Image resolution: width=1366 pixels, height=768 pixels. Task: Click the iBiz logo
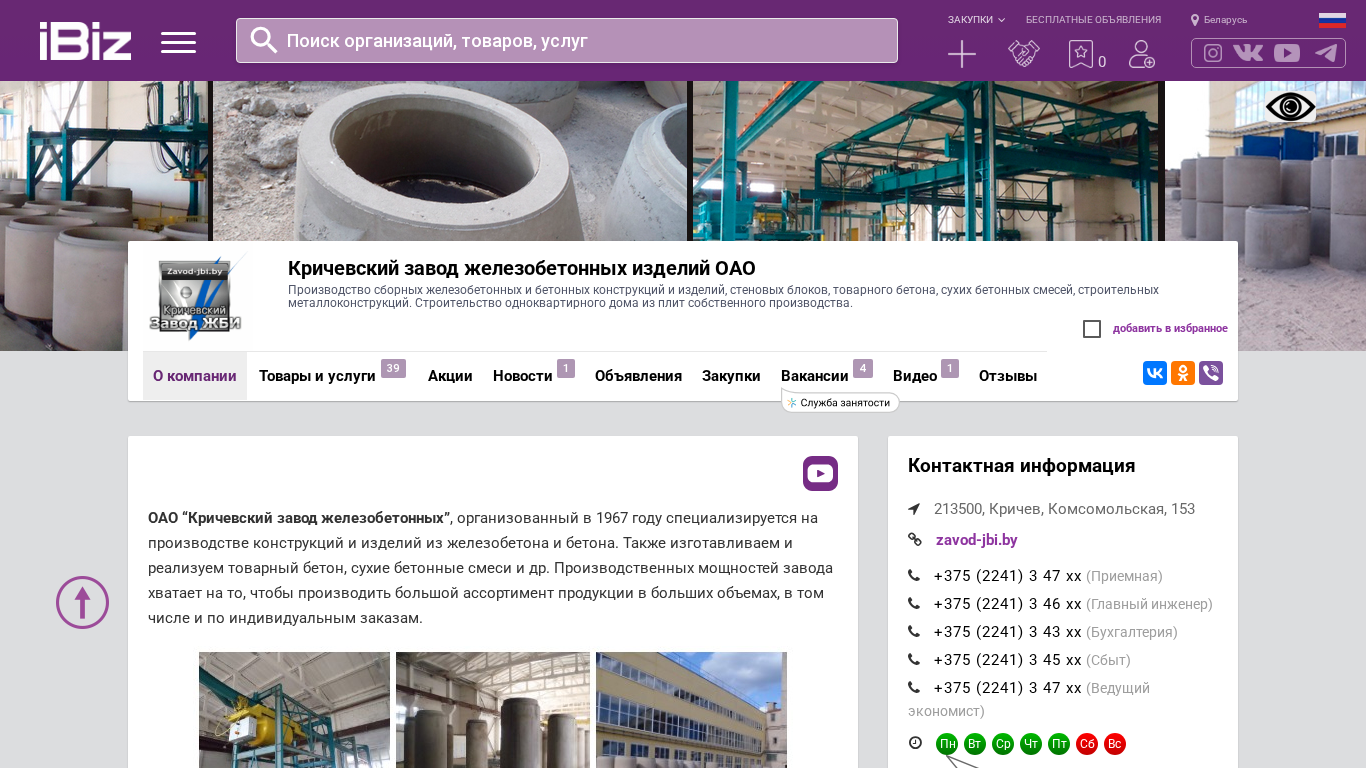point(85,41)
